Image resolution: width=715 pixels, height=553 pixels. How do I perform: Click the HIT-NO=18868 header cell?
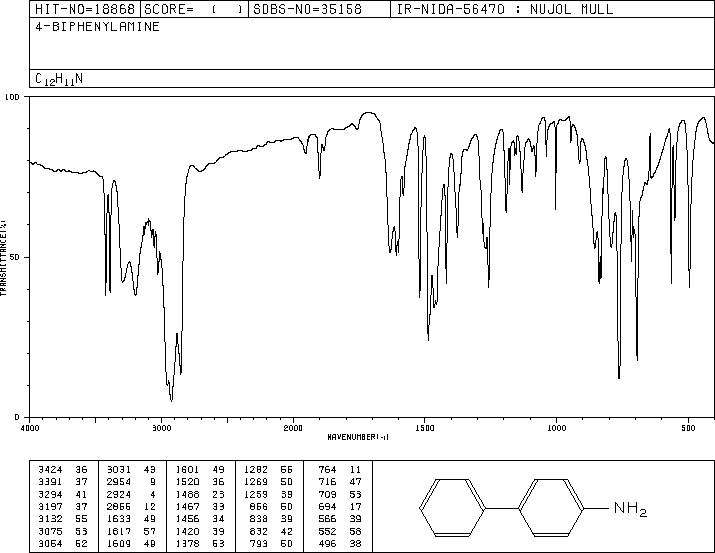click(x=85, y=9)
